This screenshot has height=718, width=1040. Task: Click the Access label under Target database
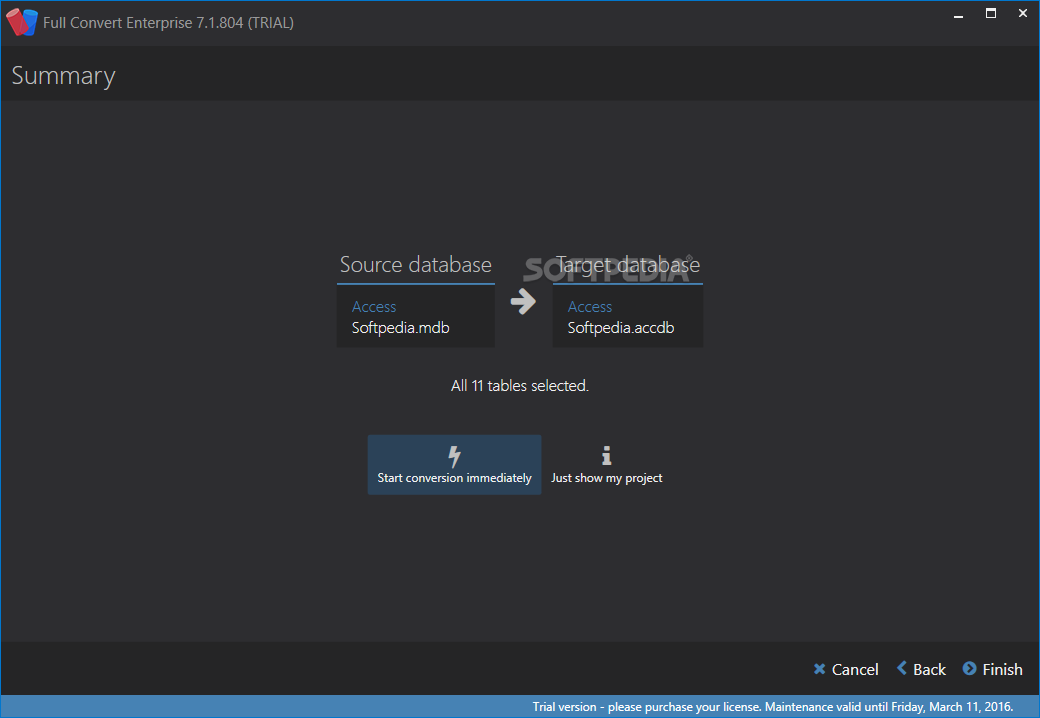tap(590, 307)
